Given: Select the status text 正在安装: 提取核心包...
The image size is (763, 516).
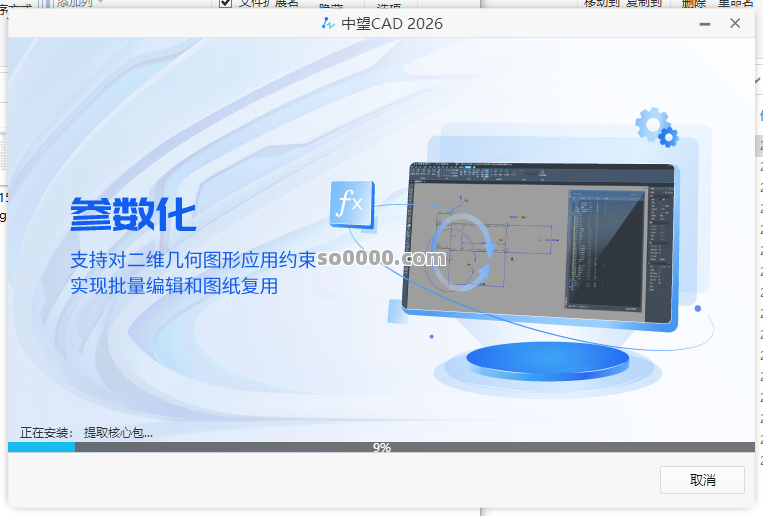Looking at the screenshot, I should [x=86, y=432].
